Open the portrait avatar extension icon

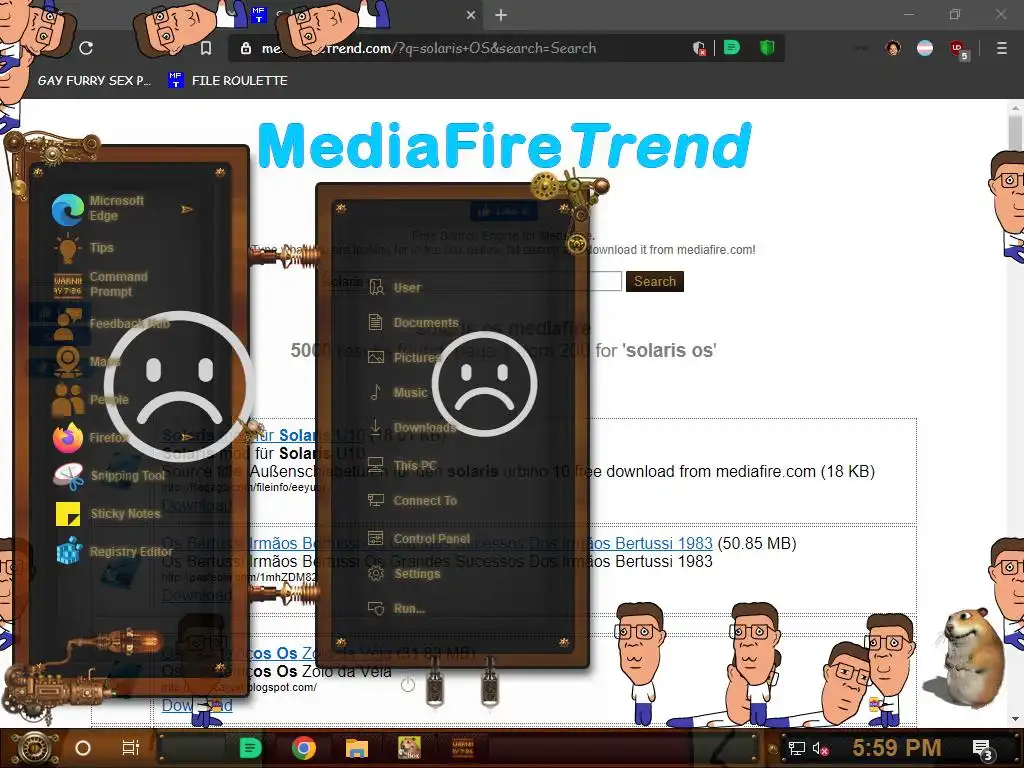tap(893, 48)
